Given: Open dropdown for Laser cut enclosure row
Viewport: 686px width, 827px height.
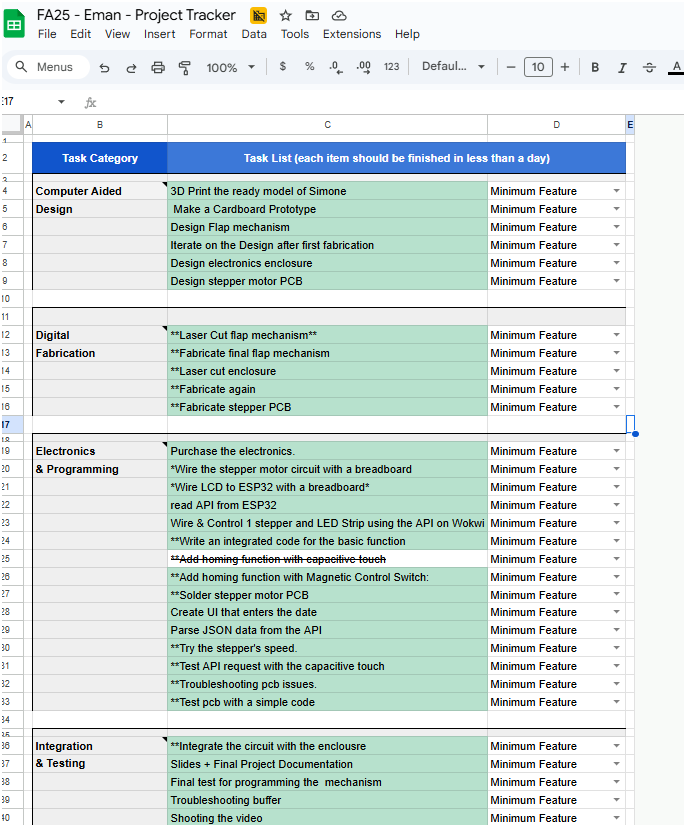Looking at the screenshot, I should coord(616,371).
